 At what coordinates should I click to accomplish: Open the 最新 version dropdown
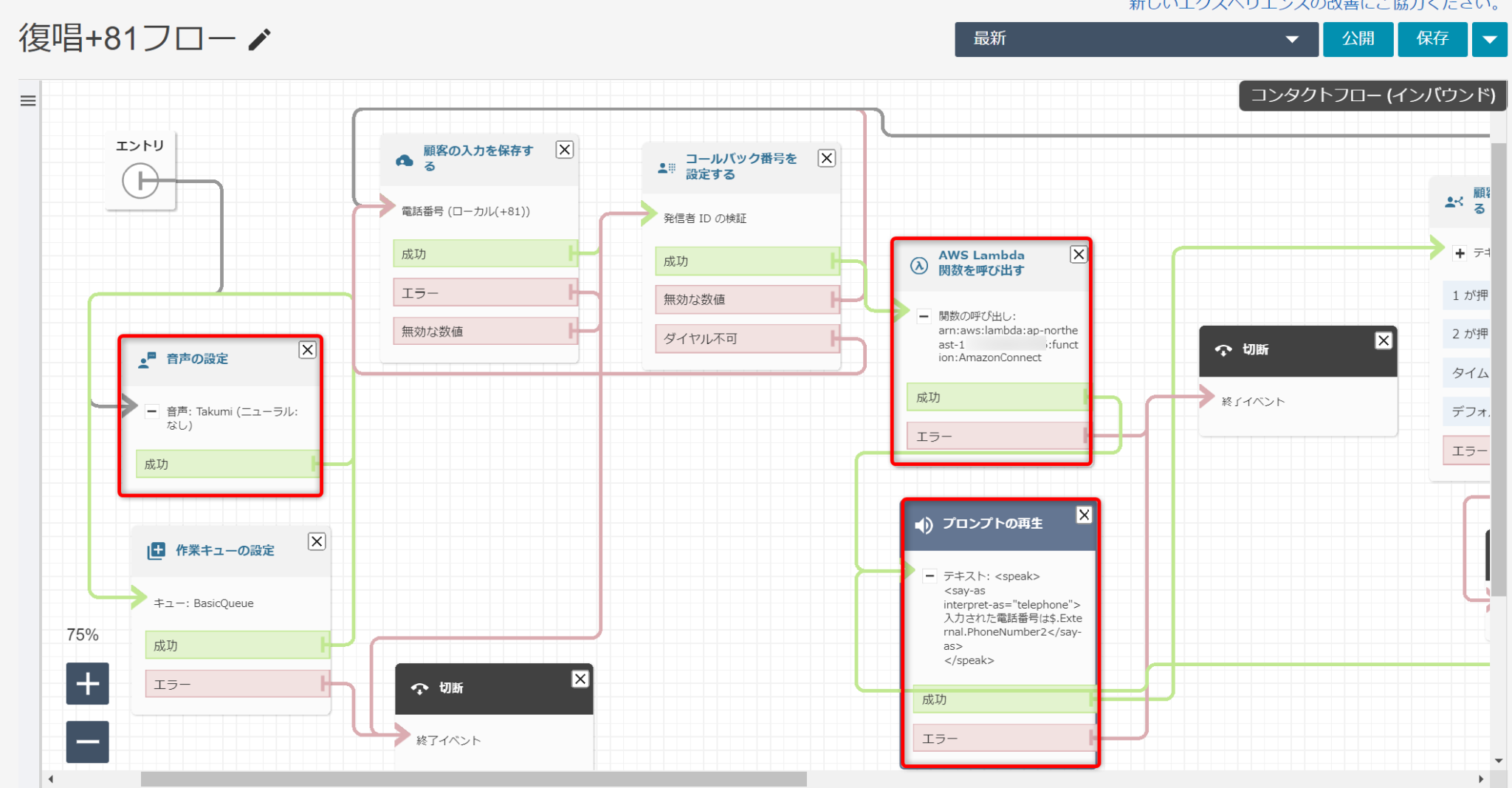[x=1135, y=39]
